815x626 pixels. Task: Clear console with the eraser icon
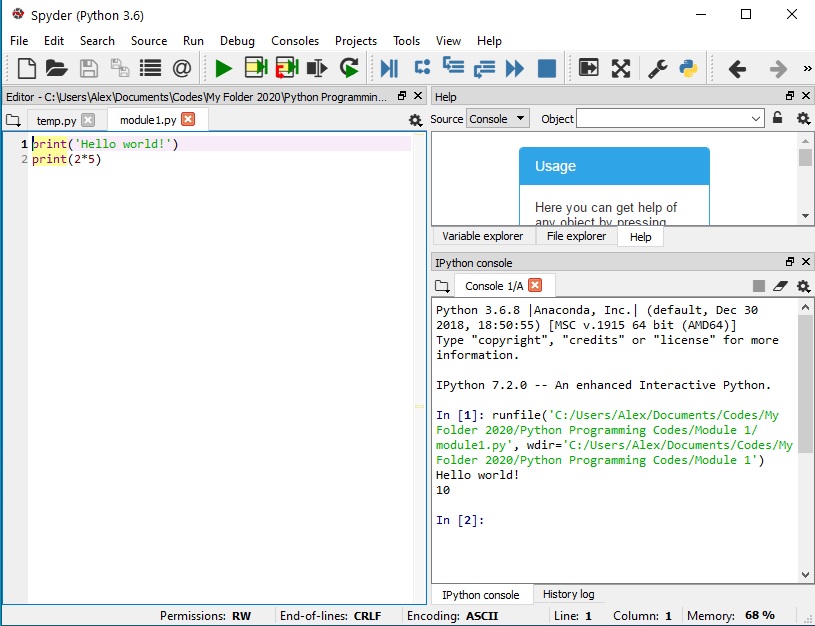[x=780, y=286]
